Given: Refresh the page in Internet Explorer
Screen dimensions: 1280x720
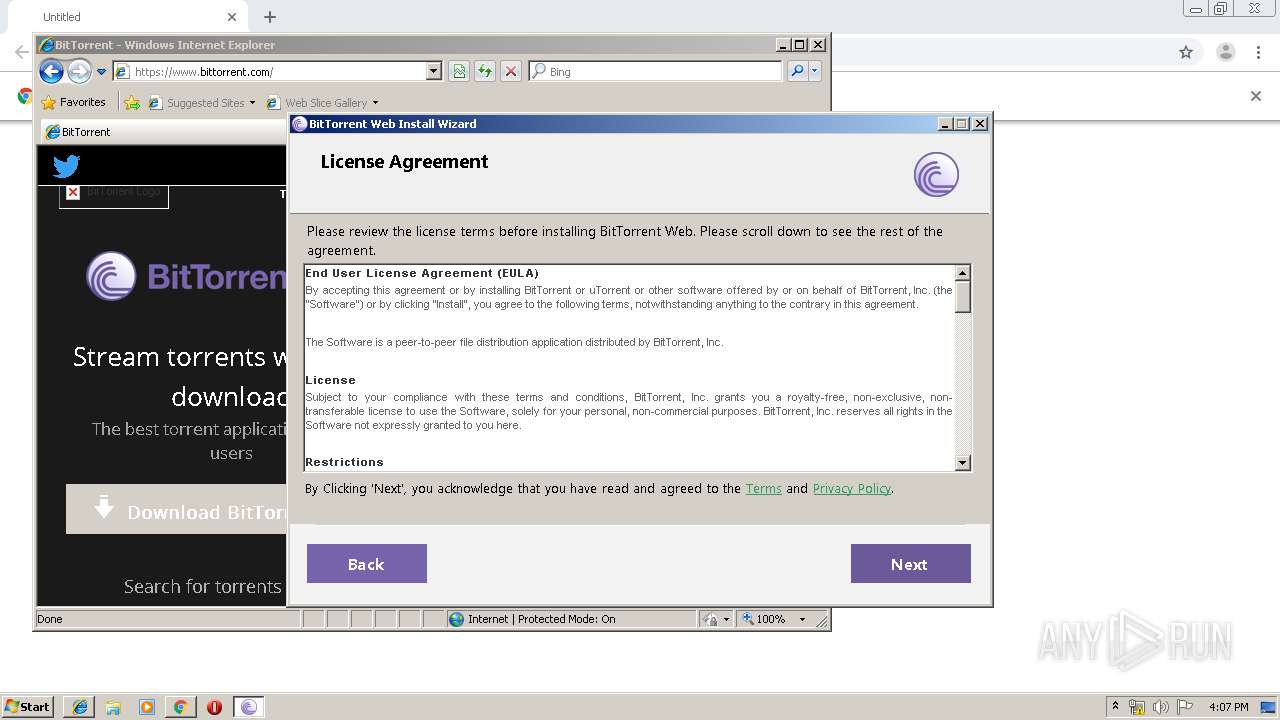Looking at the screenshot, I should (485, 71).
